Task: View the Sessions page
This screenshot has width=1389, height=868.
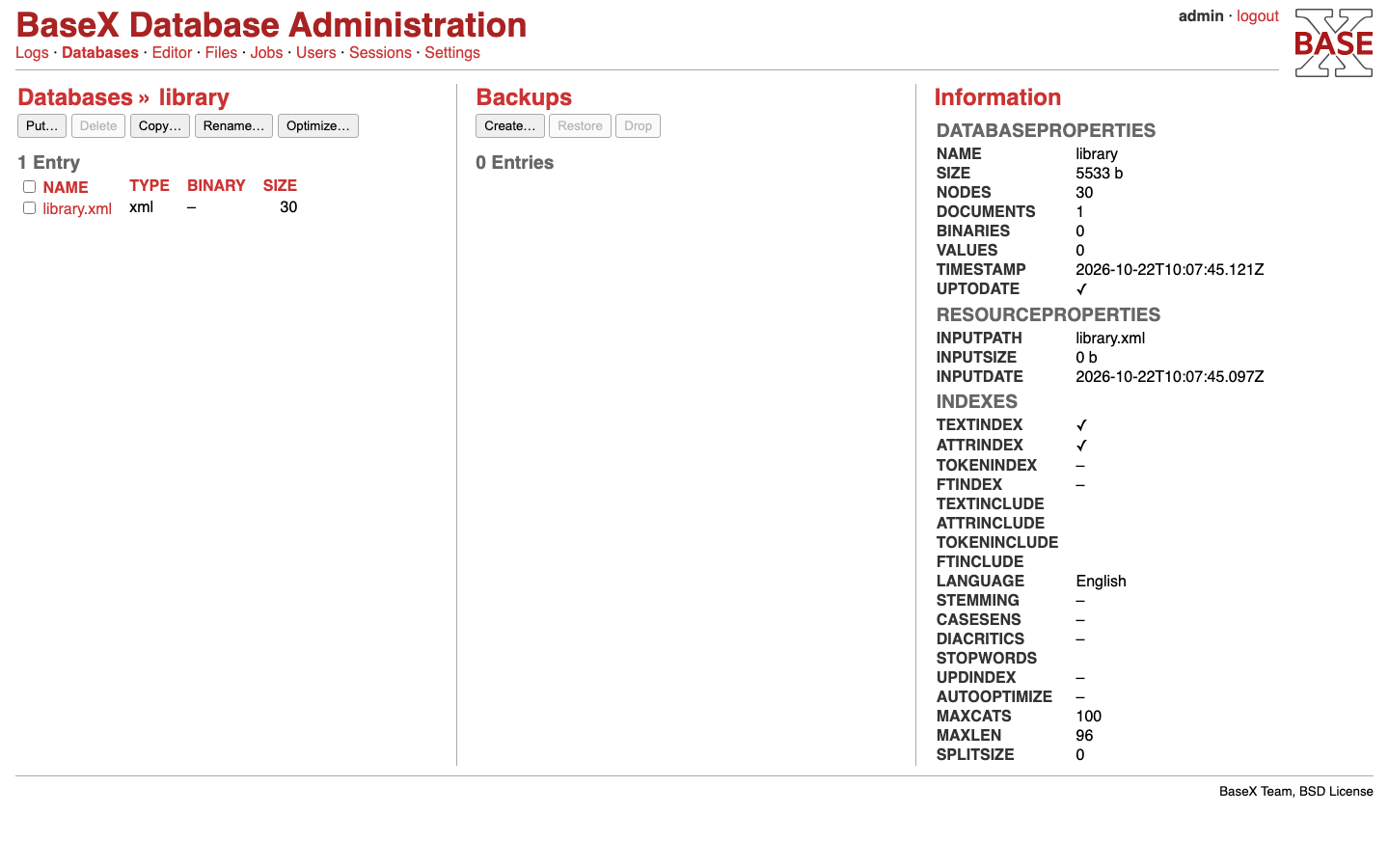Action: pyautogui.click(x=380, y=53)
